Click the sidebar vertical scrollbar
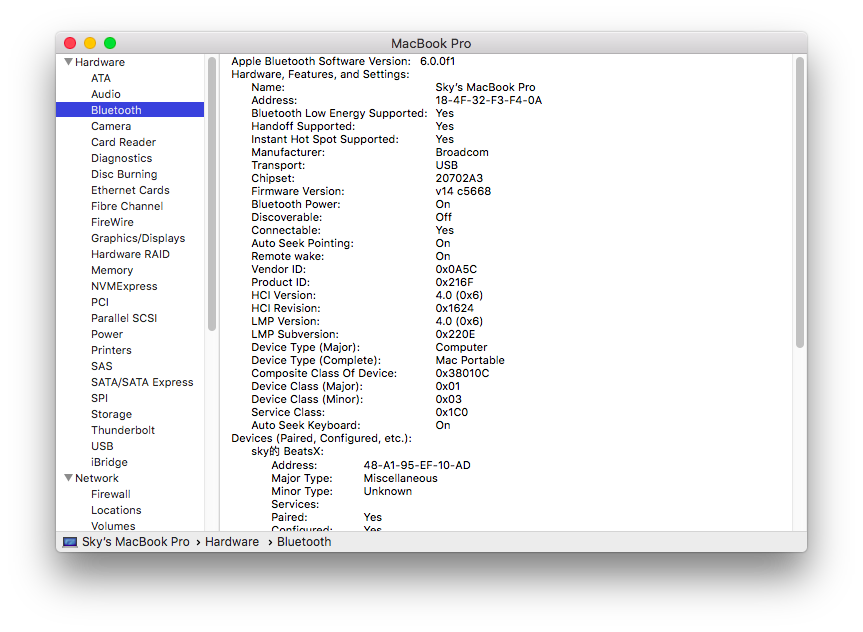863x632 pixels. coord(212,194)
